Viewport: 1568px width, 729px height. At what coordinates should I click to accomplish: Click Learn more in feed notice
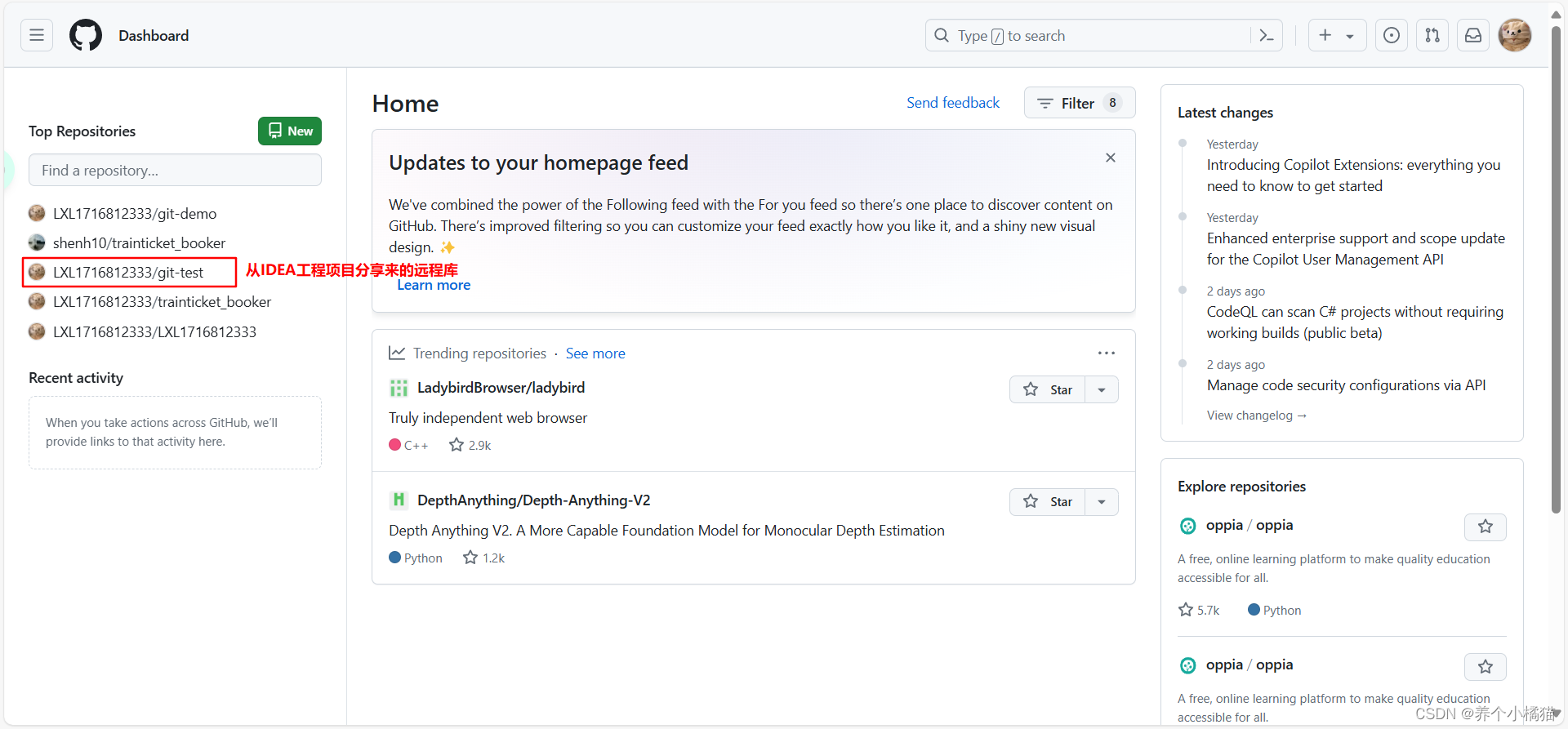pos(434,285)
